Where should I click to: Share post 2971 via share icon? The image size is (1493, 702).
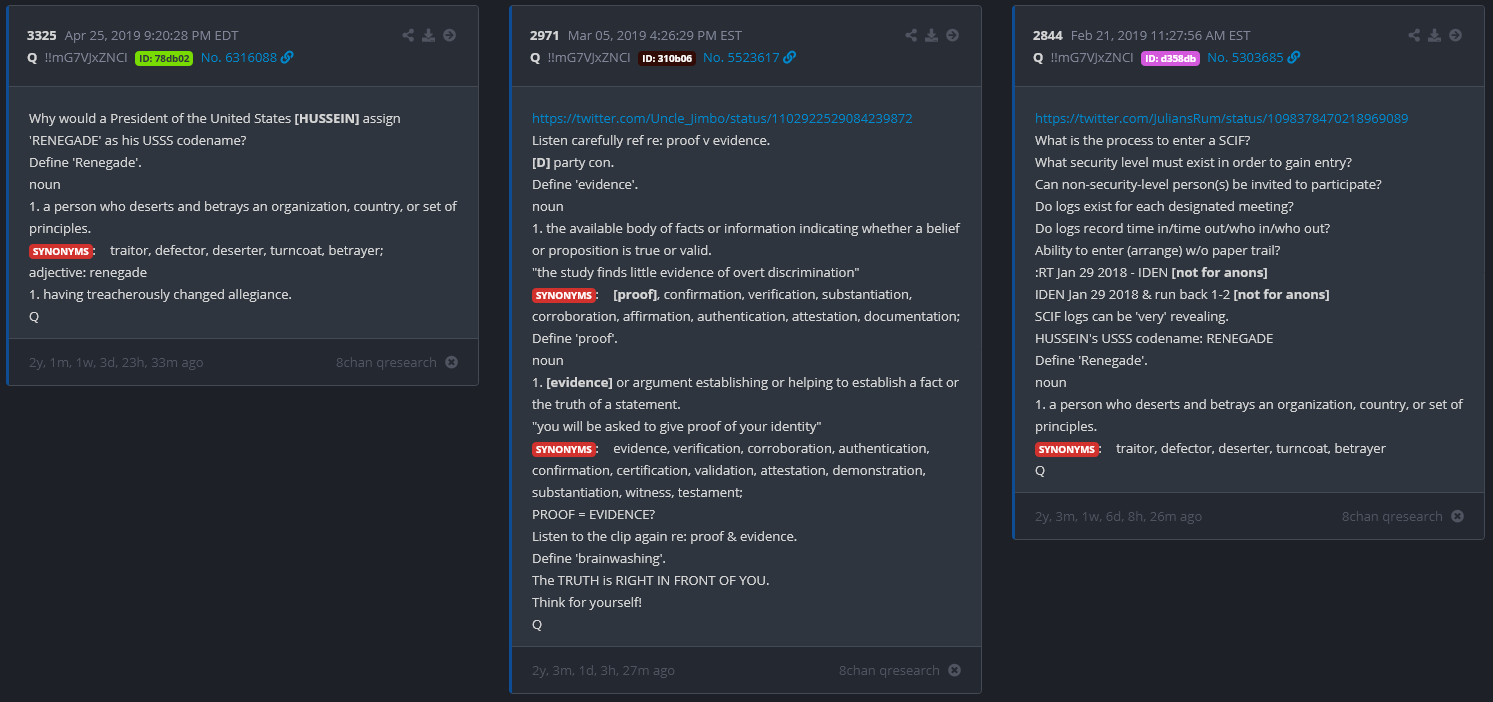point(911,35)
